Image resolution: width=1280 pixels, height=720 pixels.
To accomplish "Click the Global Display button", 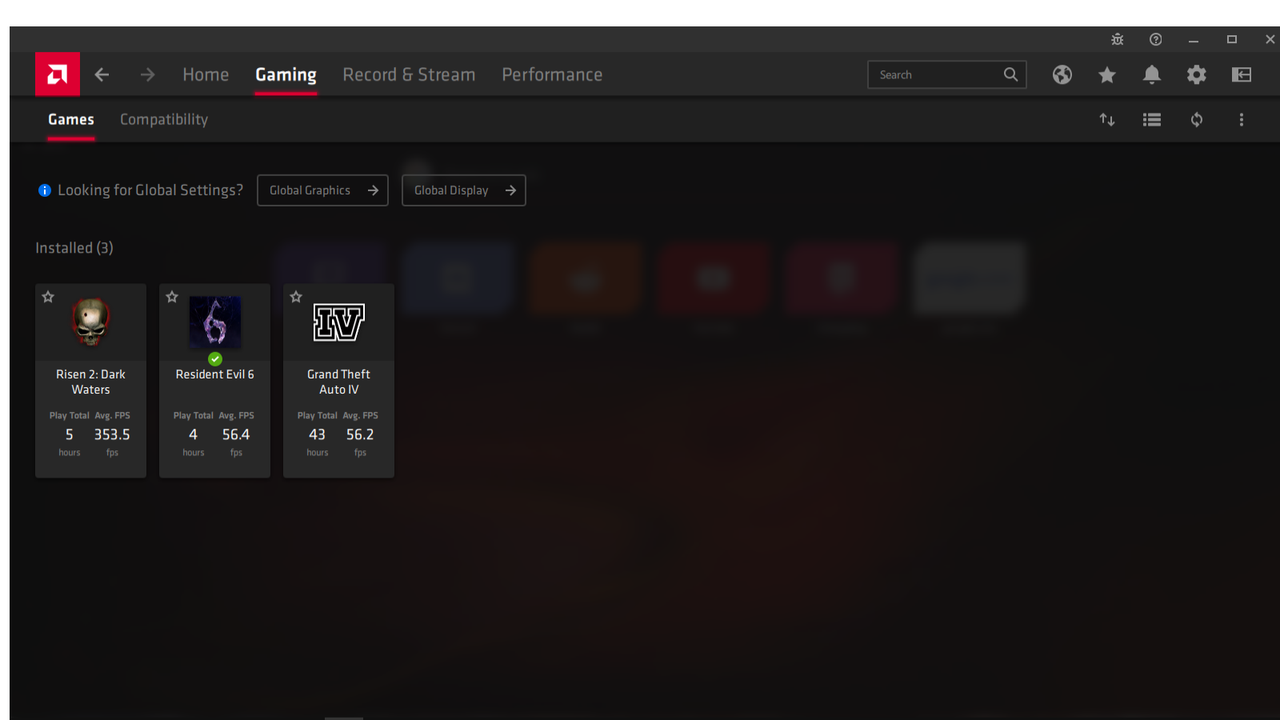I will [x=464, y=190].
